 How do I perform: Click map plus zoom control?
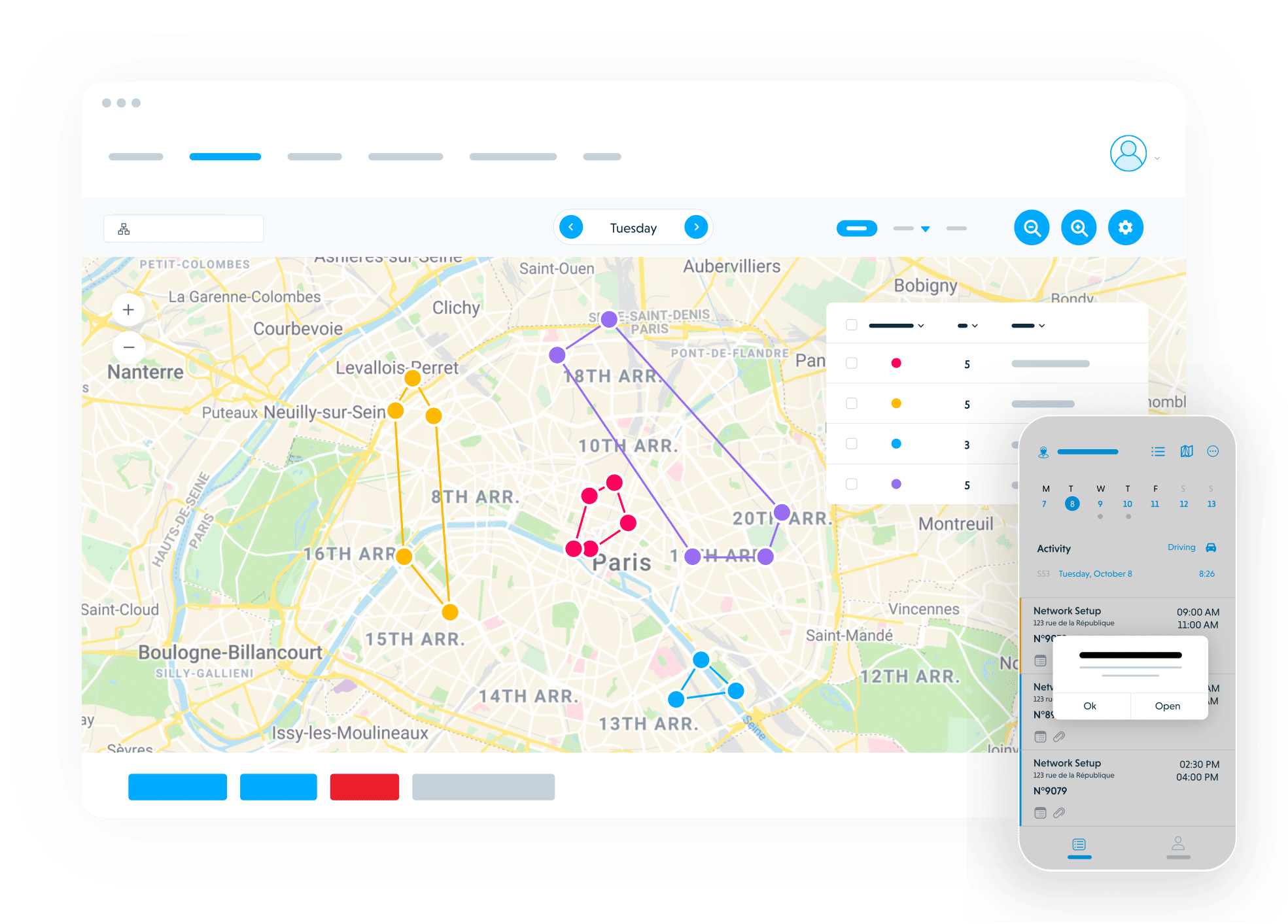point(129,310)
